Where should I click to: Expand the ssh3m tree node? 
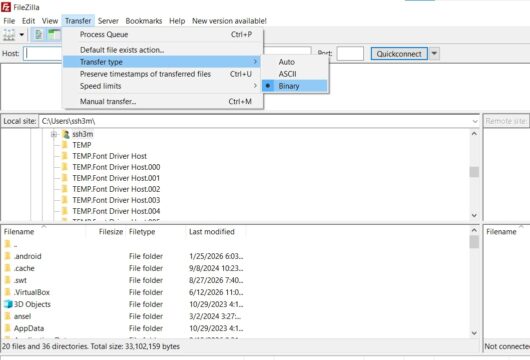54,135
